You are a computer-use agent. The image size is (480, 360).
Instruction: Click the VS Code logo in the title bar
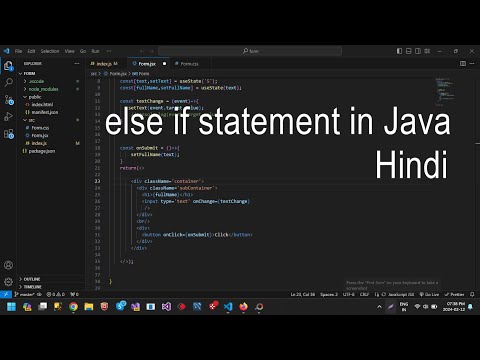[x=6, y=51]
